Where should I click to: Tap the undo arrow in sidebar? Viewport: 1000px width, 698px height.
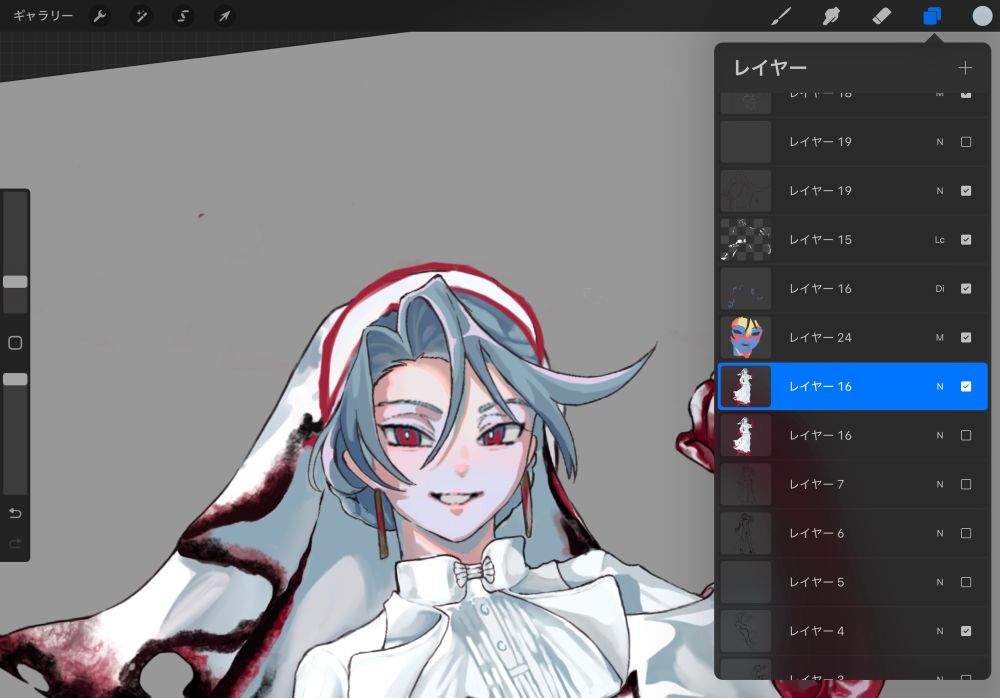15,513
